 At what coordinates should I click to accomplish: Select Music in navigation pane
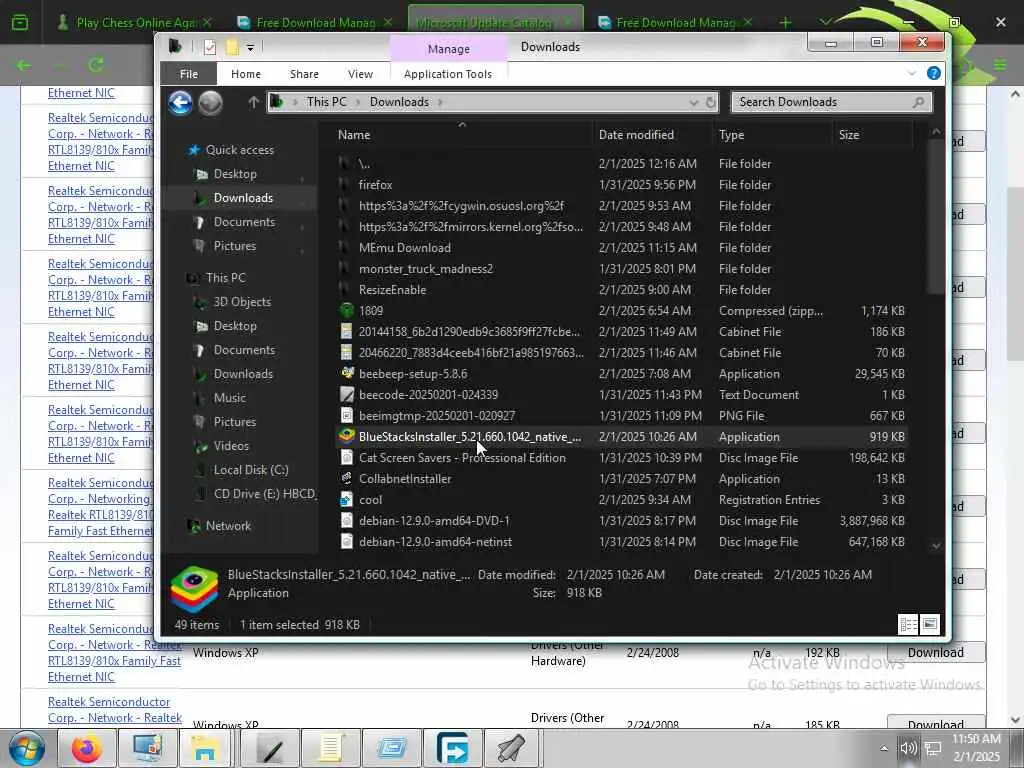pos(229,398)
